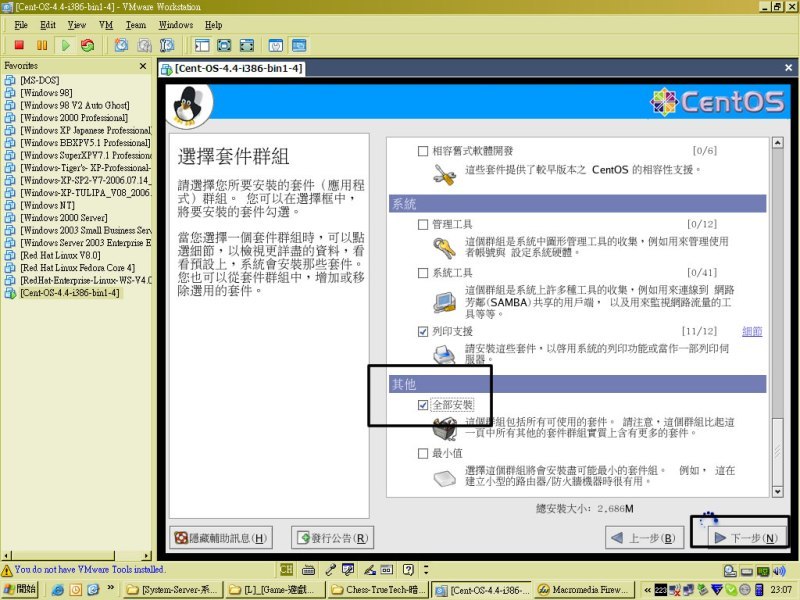
Task: Click the green chat icon in system tray
Action: (731, 590)
